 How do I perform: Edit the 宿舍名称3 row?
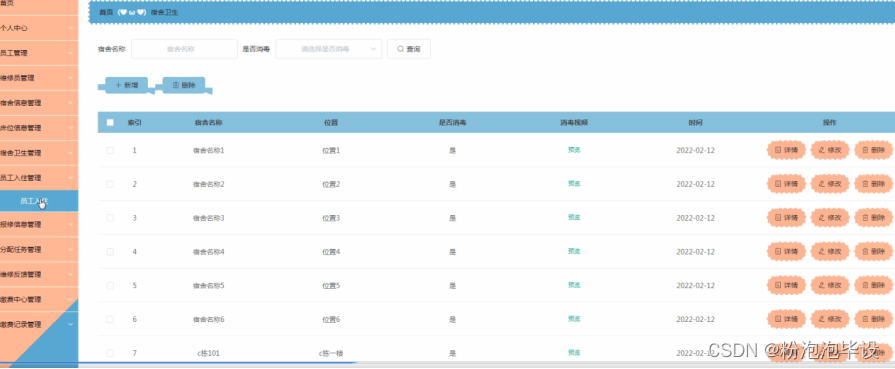coord(830,218)
